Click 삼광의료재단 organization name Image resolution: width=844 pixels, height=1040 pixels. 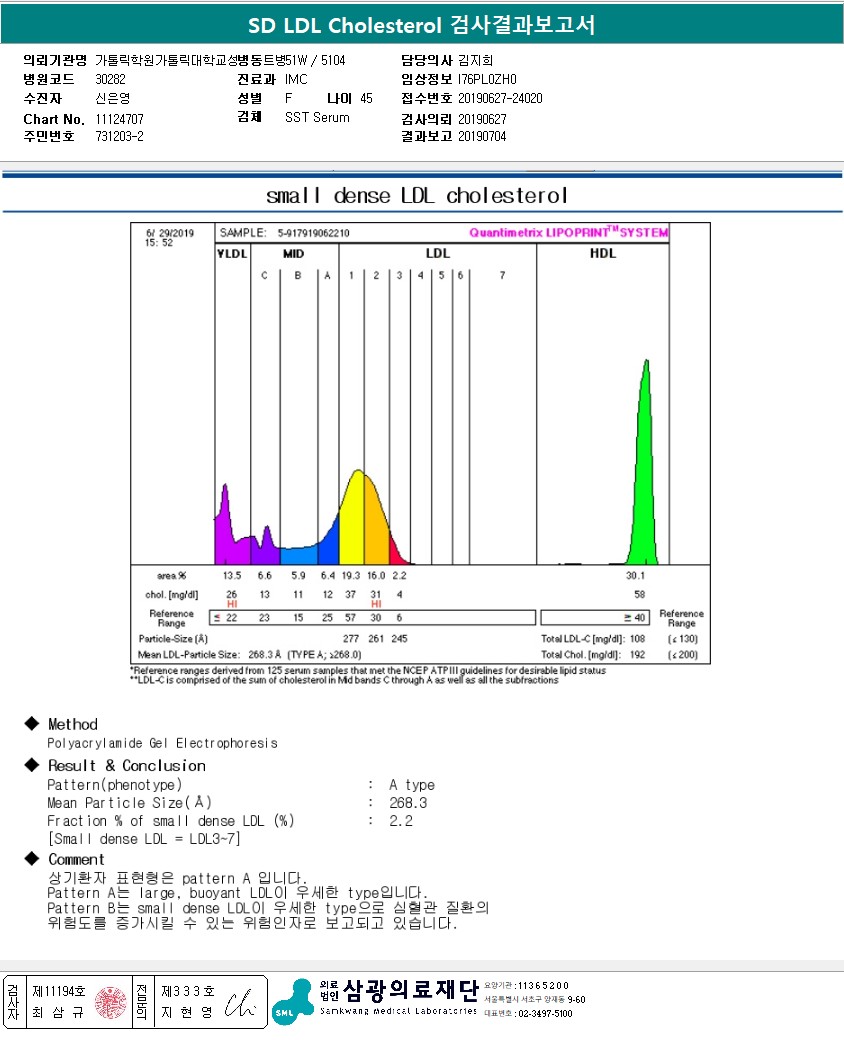[411, 991]
